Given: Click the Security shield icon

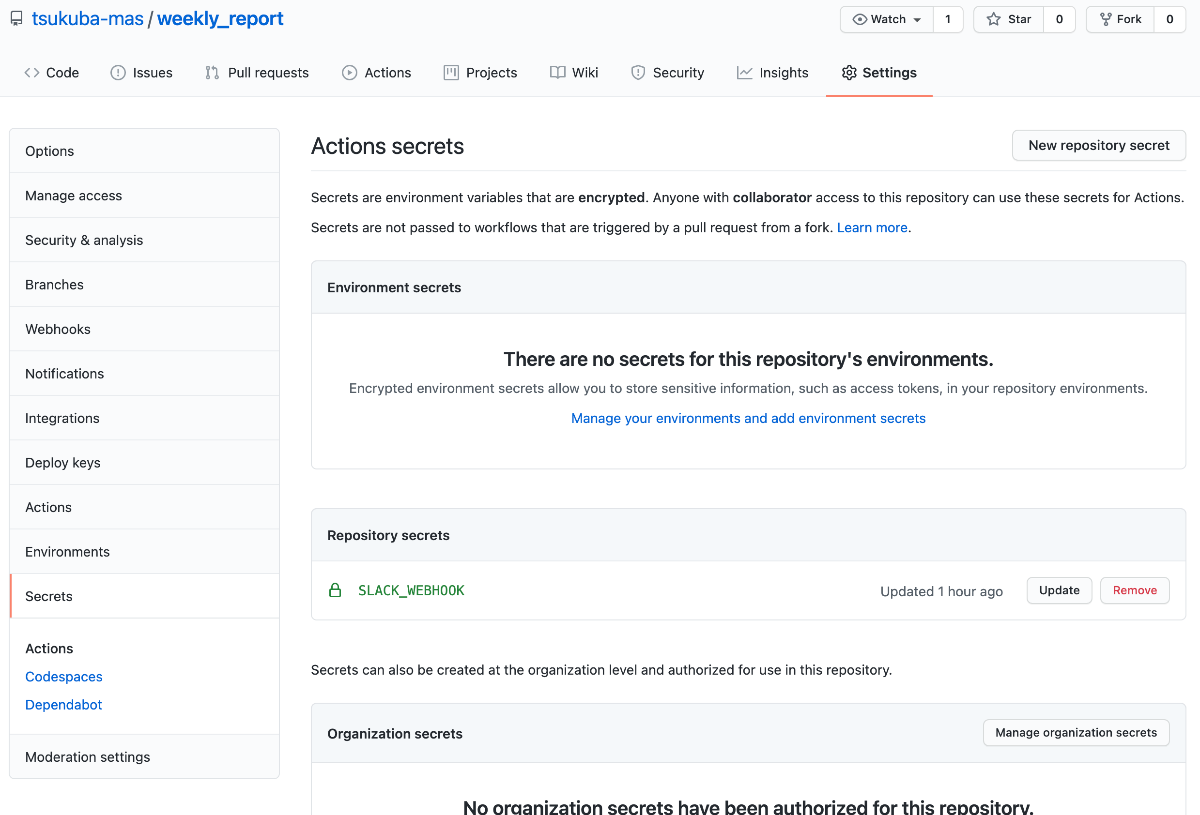Looking at the screenshot, I should point(638,73).
